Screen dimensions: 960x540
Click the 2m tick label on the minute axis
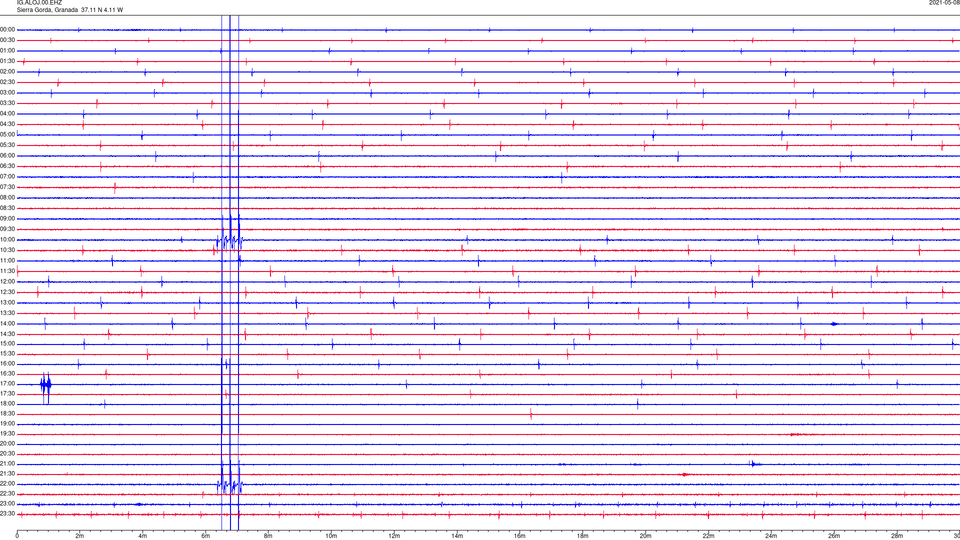tap(80, 536)
